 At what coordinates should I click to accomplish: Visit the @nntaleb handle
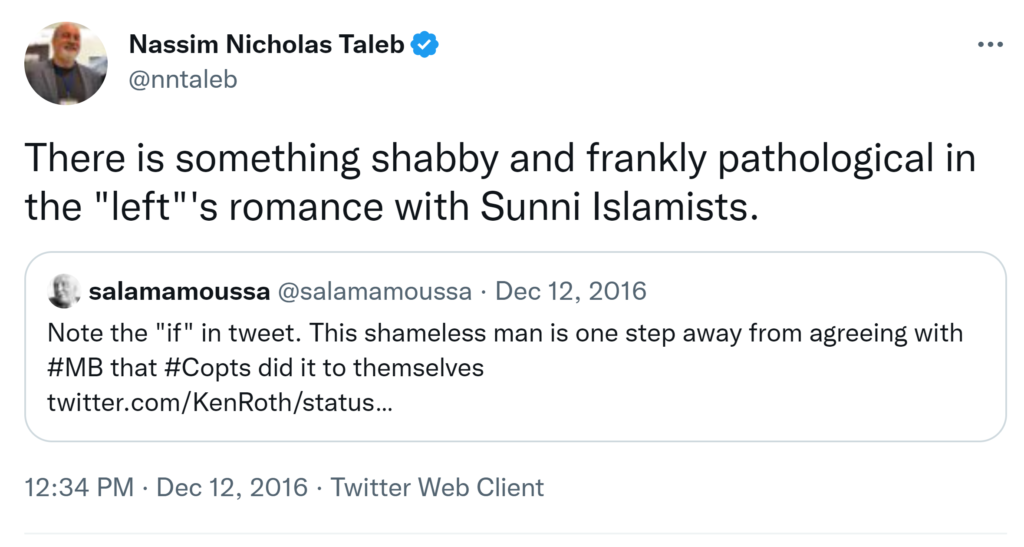[183, 79]
